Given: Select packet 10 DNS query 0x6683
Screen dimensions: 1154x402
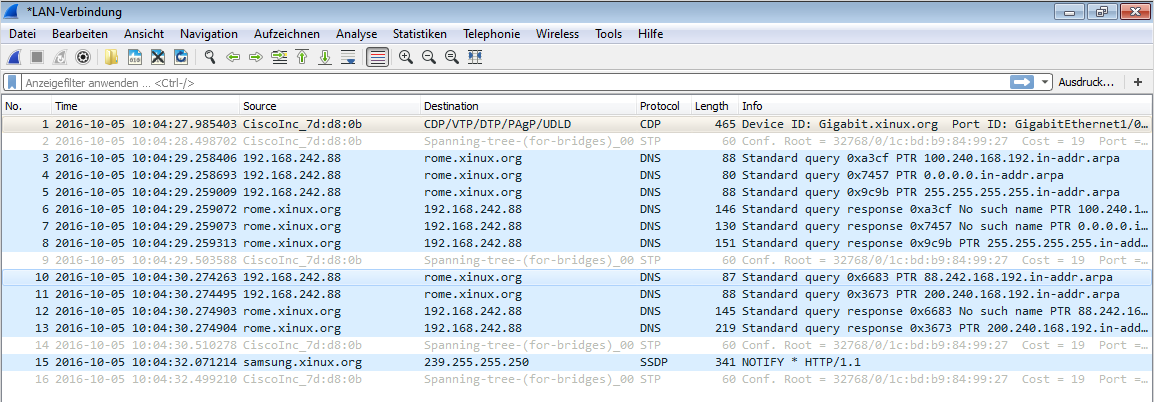Looking at the screenshot, I should tap(576, 277).
